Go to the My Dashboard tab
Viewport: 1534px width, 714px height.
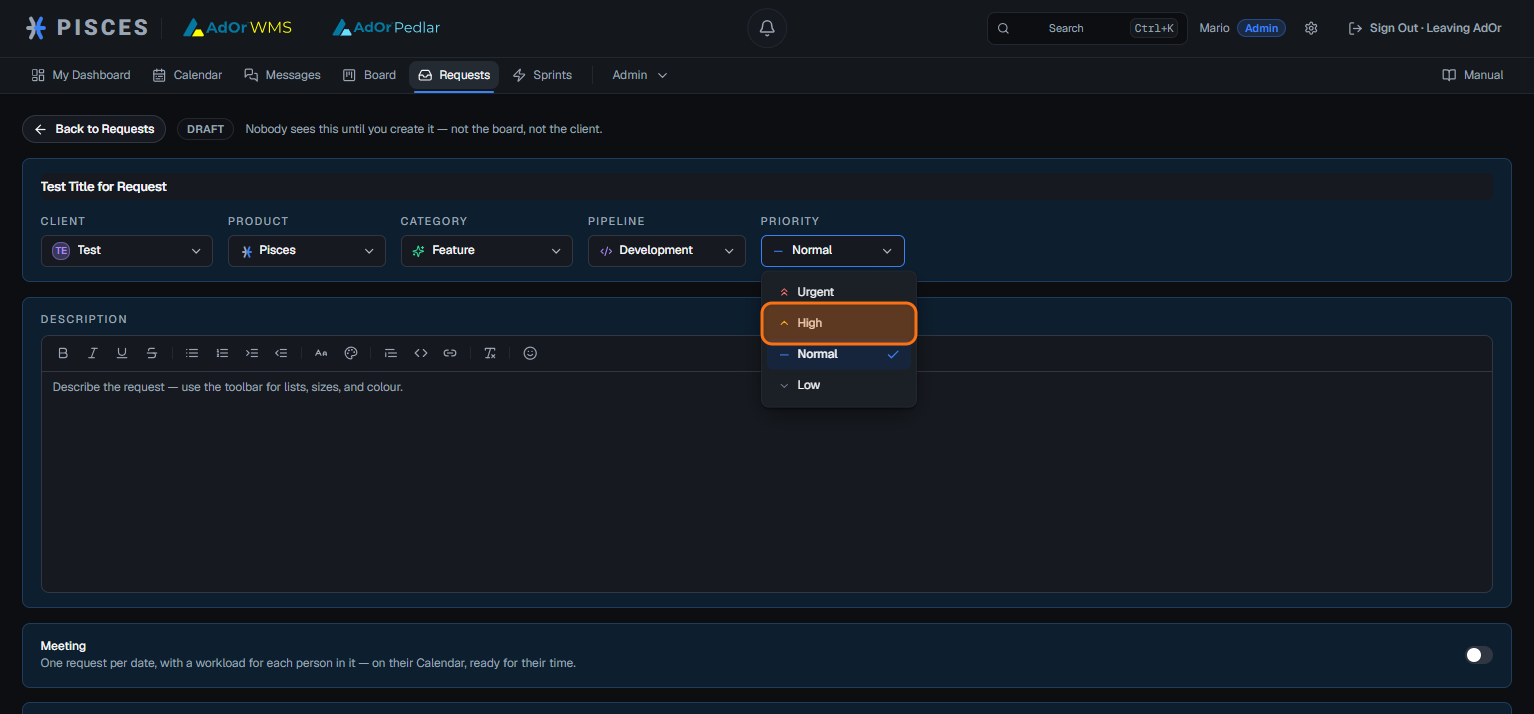click(x=81, y=75)
